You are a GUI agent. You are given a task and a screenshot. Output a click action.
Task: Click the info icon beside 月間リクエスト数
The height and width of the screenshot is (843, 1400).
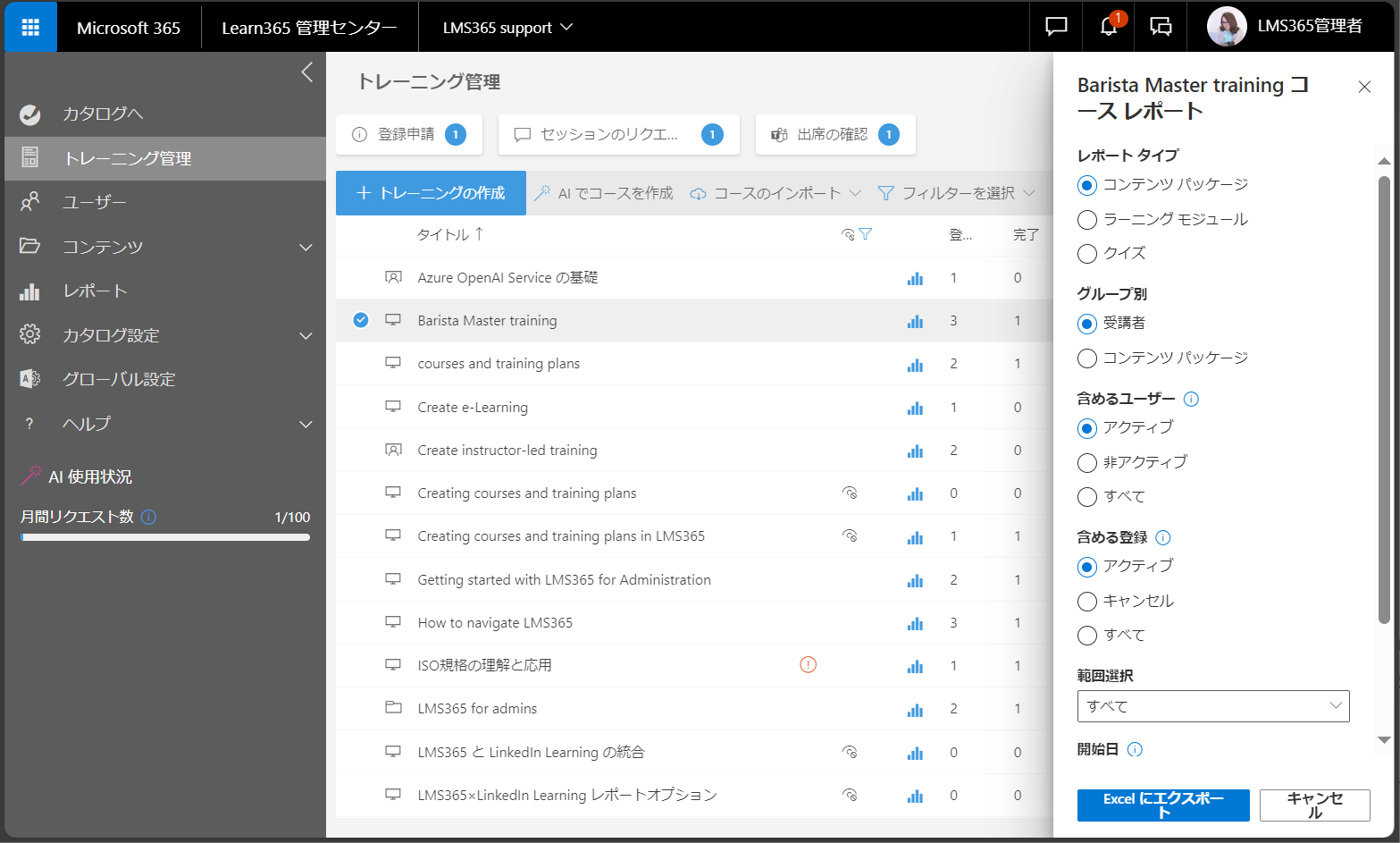pos(149,517)
